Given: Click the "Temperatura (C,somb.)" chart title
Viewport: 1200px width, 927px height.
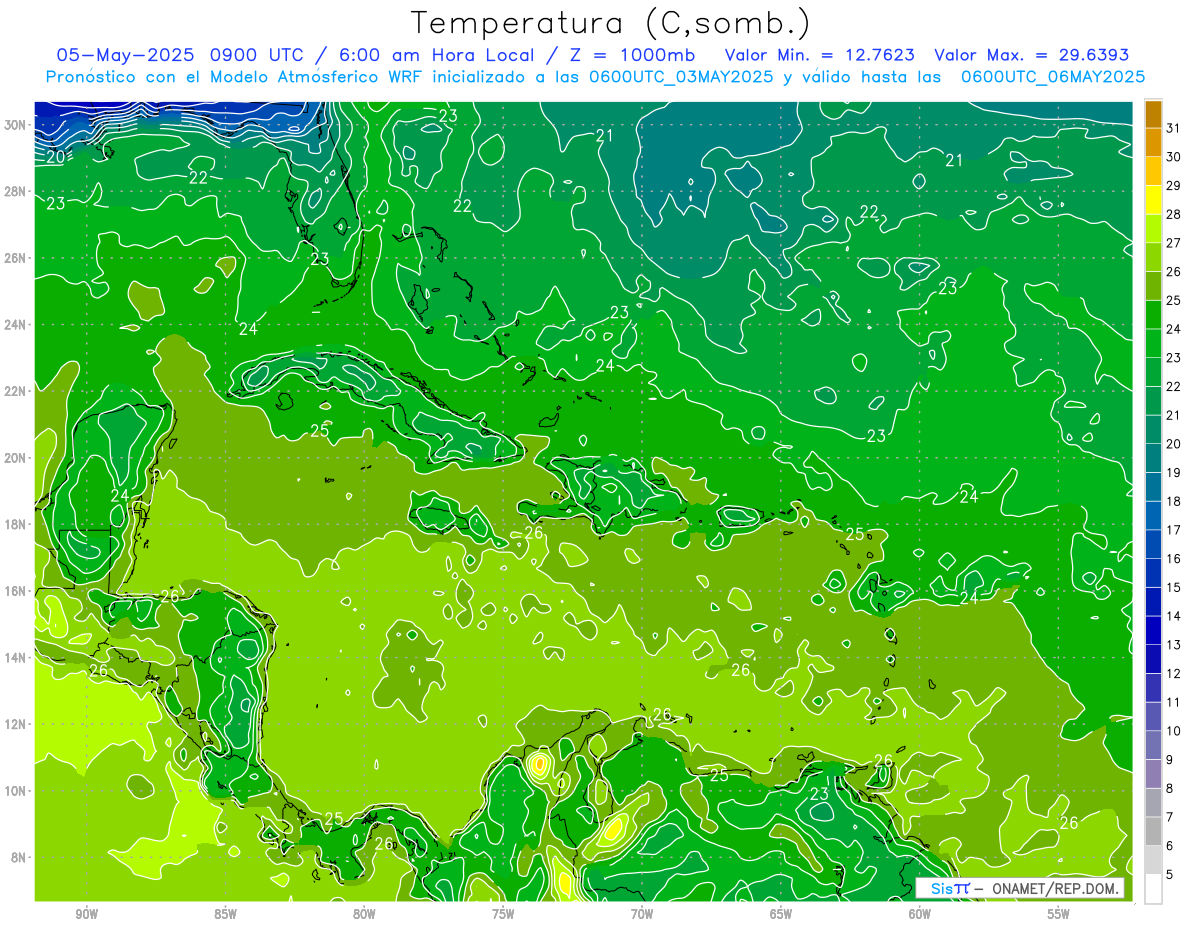Looking at the screenshot, I should pos(610,23).
